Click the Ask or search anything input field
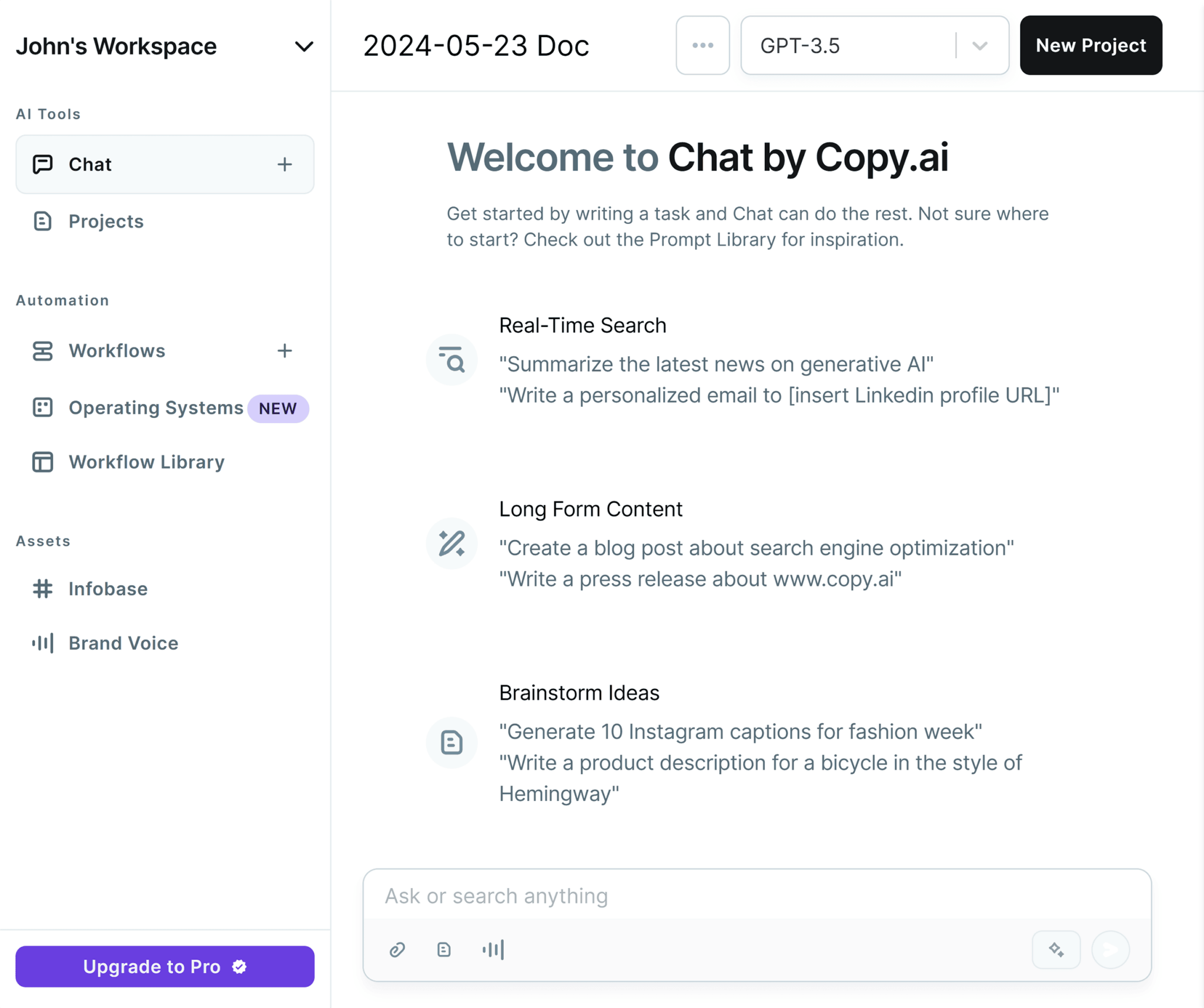This screenshot has width=1204, height=1008. tap(757, 896)
